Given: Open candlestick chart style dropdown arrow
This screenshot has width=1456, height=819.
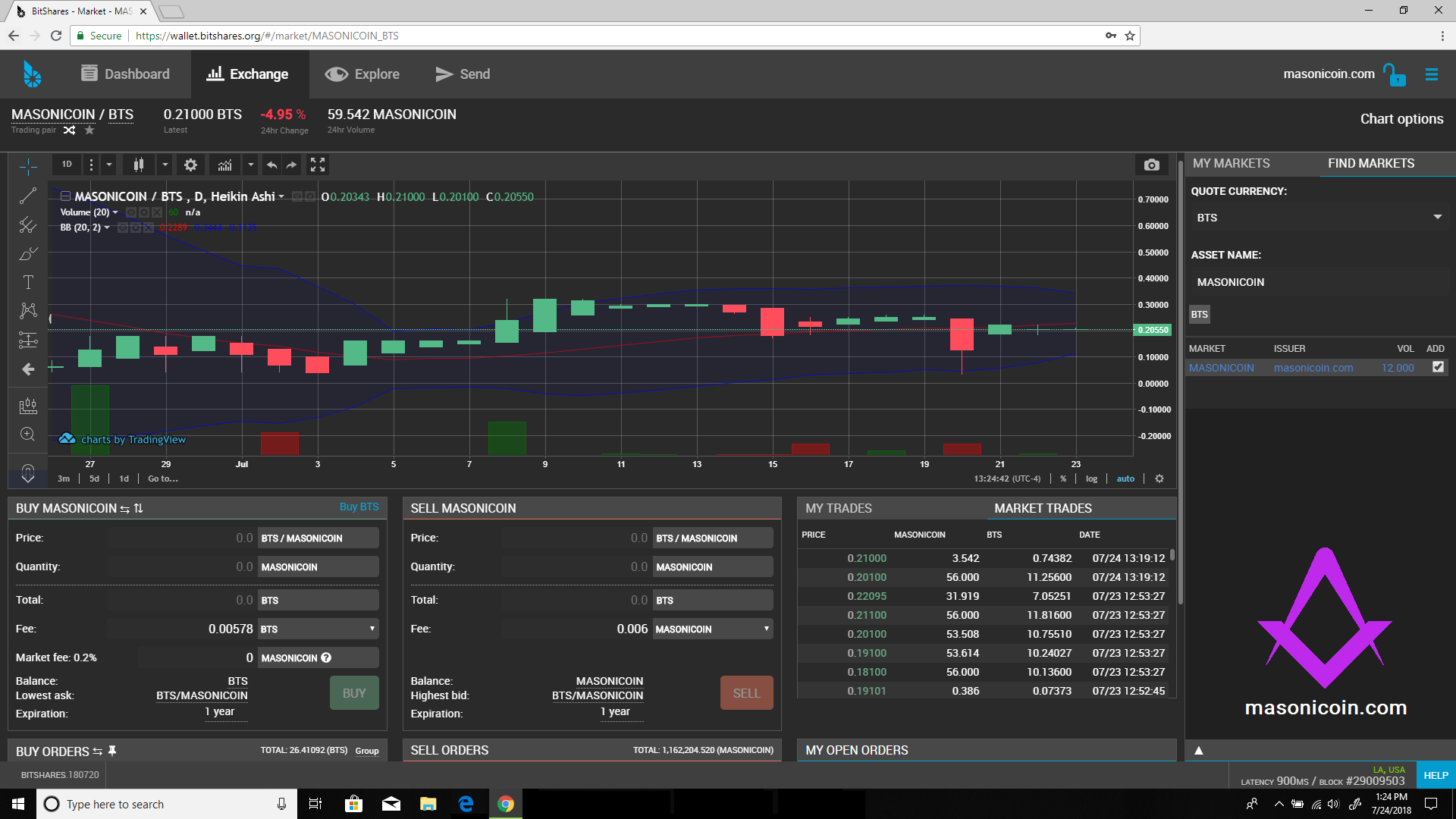Looking at the screenshot, I should 165,165.
